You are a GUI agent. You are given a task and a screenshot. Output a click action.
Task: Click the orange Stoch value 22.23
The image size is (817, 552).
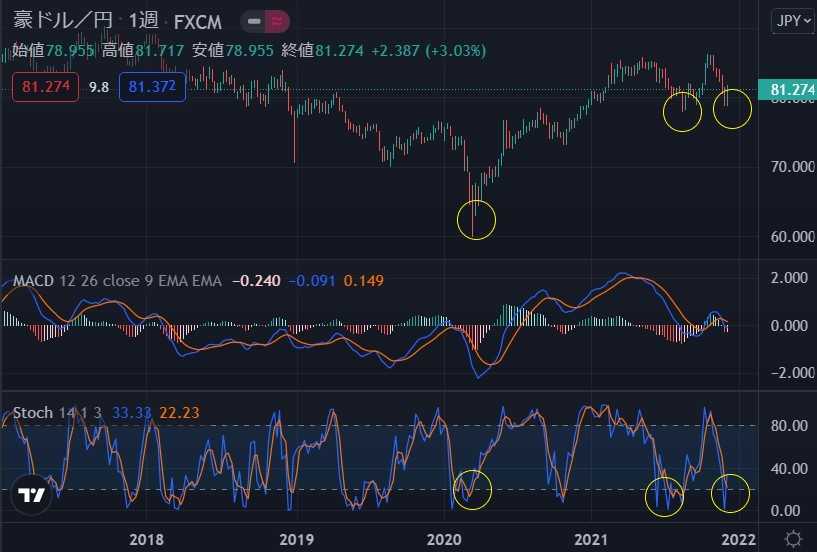[x=179, y=413]
